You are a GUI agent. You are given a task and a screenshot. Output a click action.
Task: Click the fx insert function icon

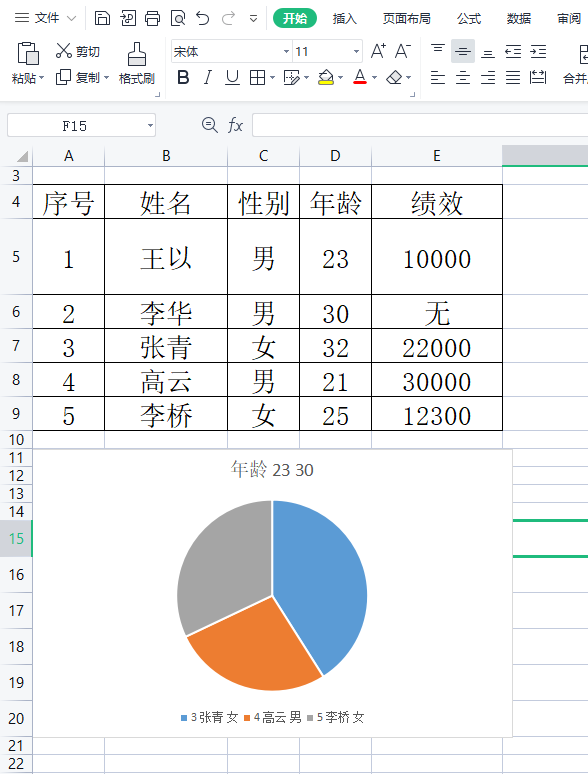[x=235, y=125]
